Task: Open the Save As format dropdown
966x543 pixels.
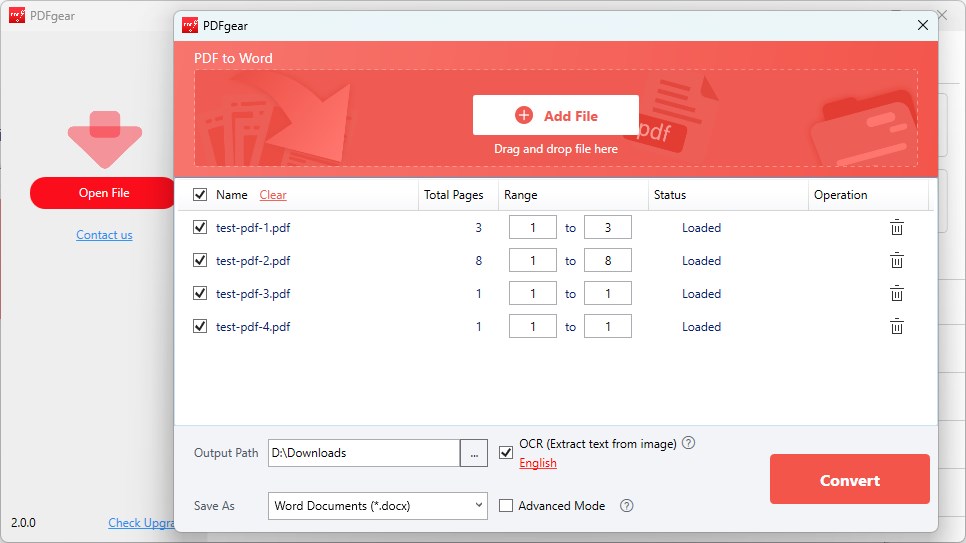Action: (378, 505)
